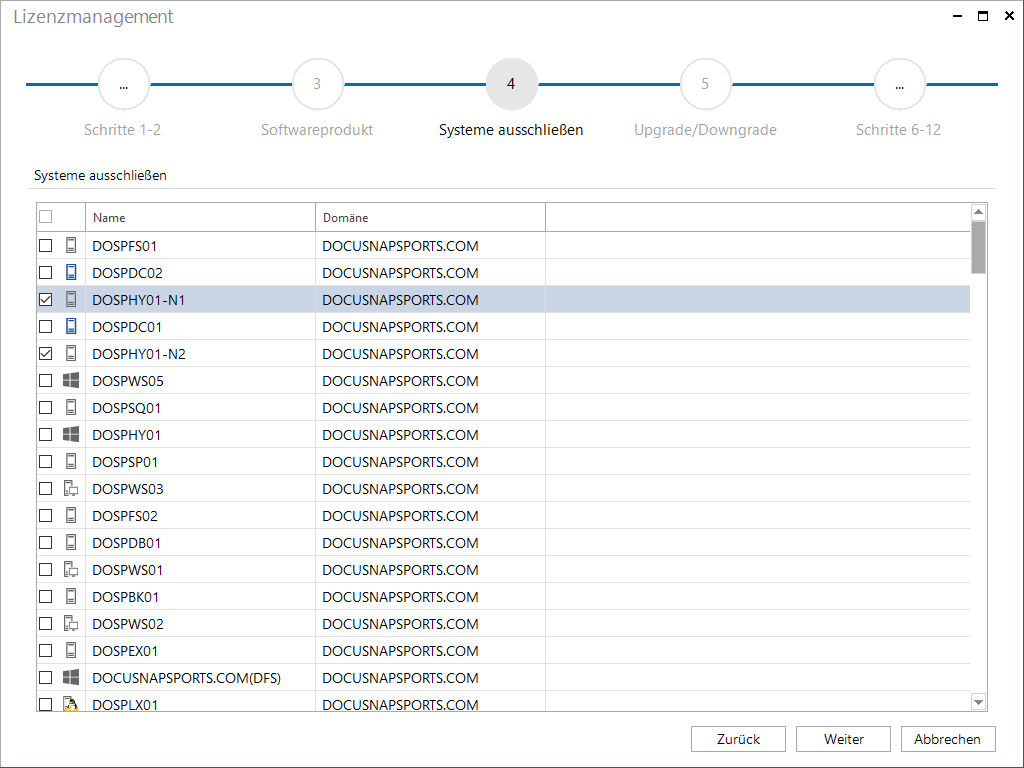Image resolution: width=1024 pixels, height=768 pixels.
Task: Click the server icon next to DOSPBK01
Action: 71,596
